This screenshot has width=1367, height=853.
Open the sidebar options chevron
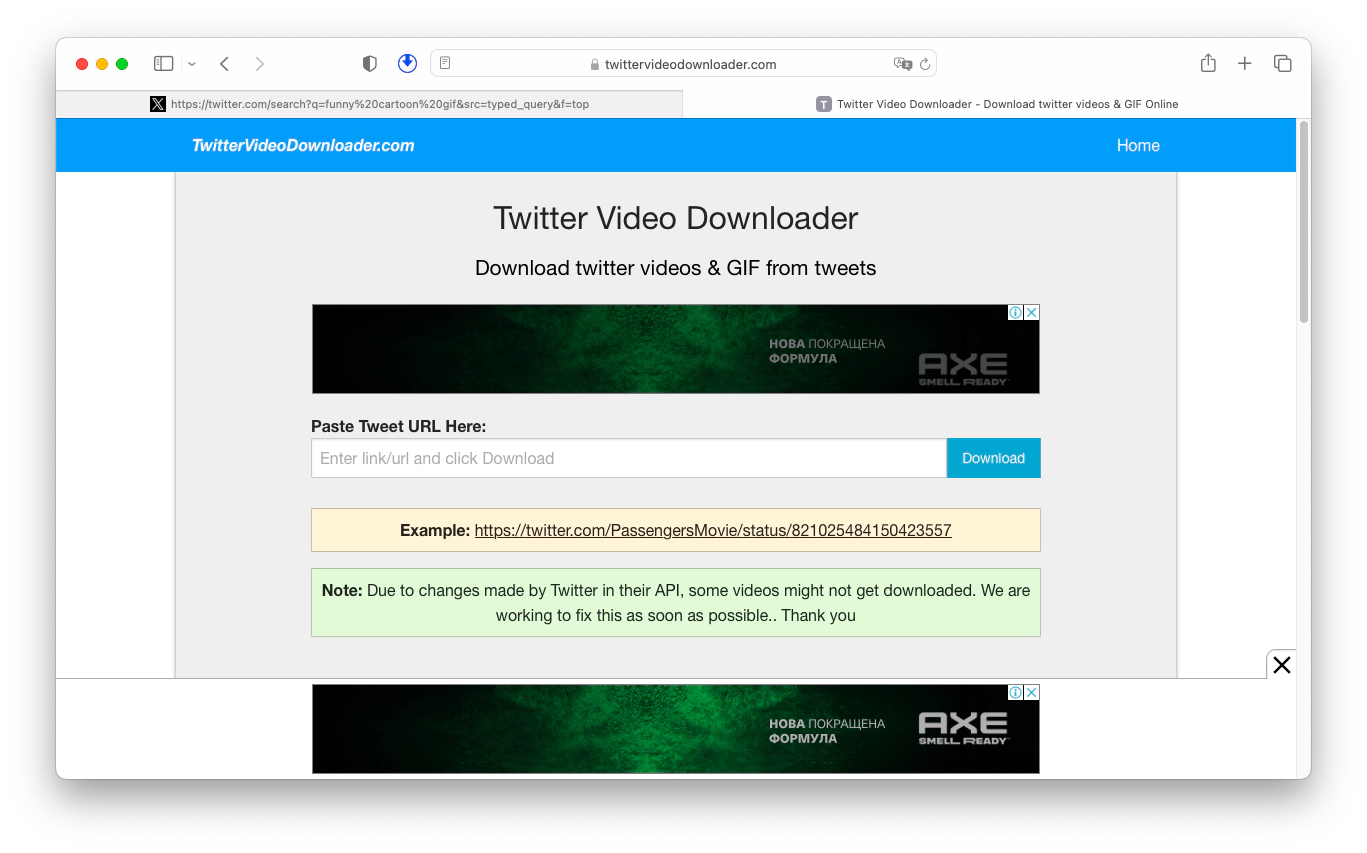tap(192, 64)
